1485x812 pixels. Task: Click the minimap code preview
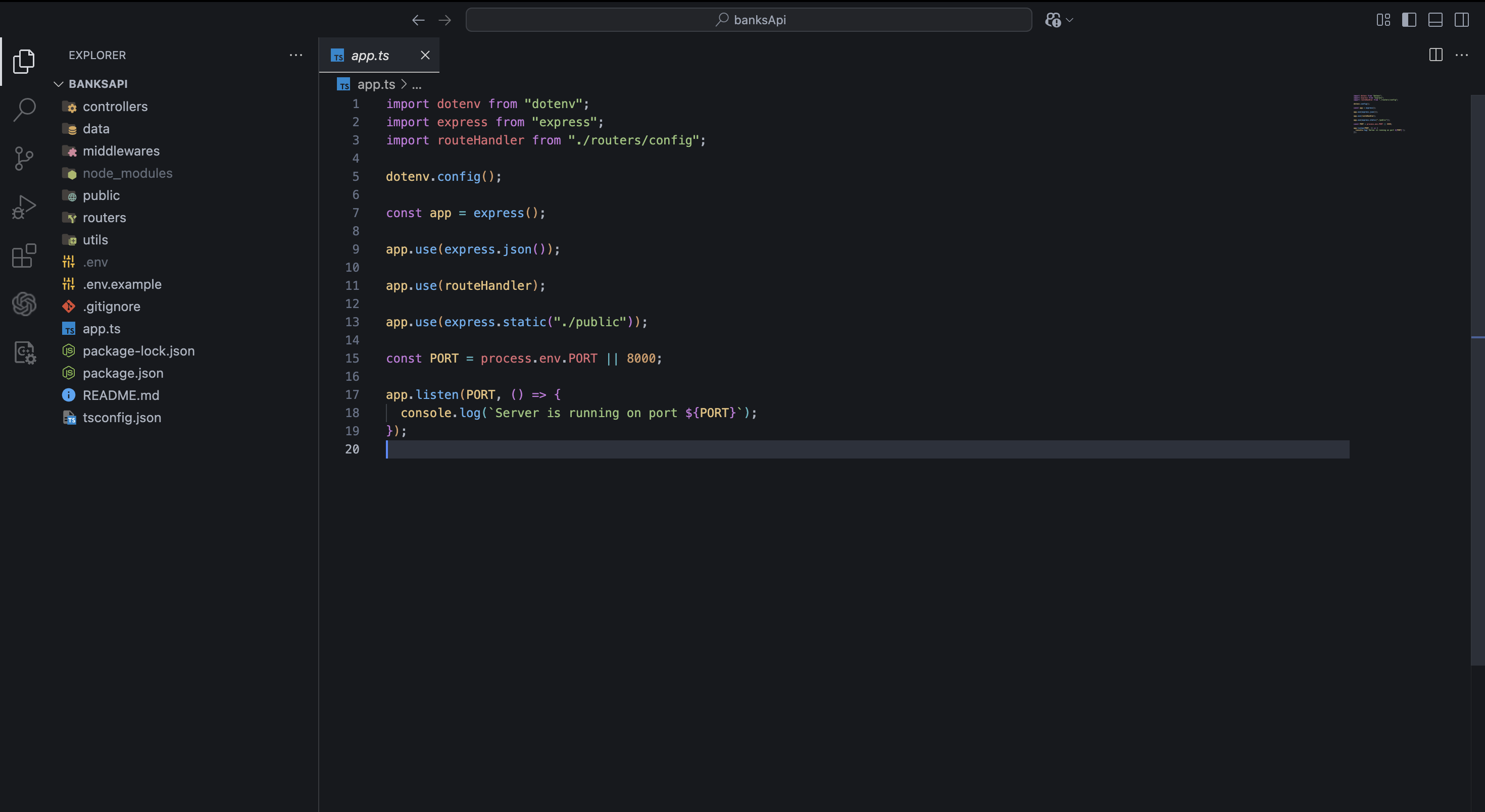[1379, 114]
